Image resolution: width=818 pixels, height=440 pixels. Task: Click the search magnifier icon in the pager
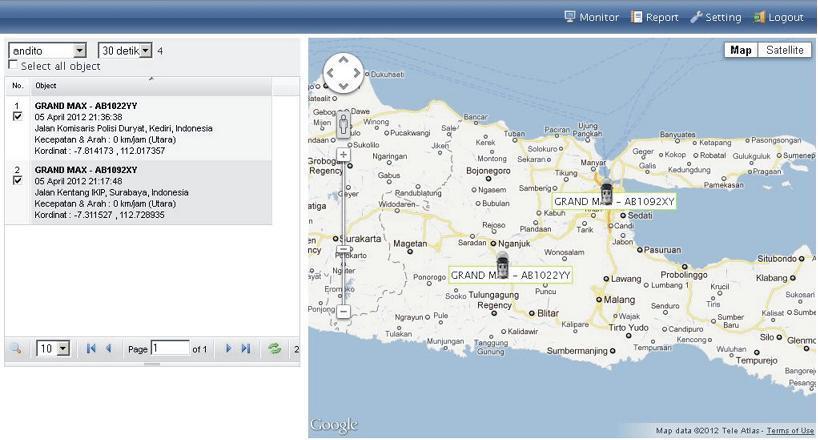(x=16, y=349)
